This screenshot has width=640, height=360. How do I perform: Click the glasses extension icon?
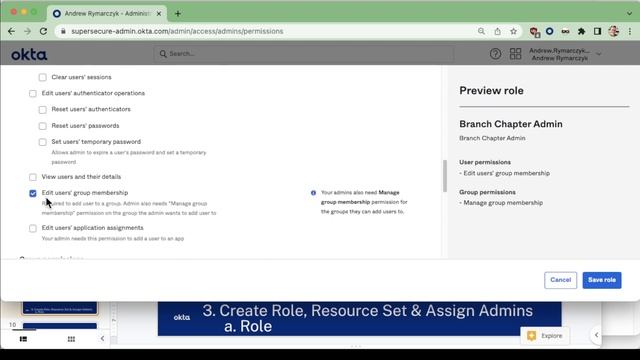[565, 31]
